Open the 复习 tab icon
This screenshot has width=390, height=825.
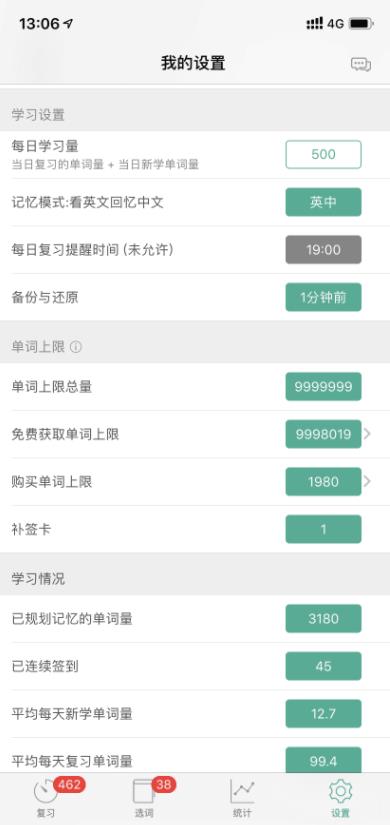[45, 791]
